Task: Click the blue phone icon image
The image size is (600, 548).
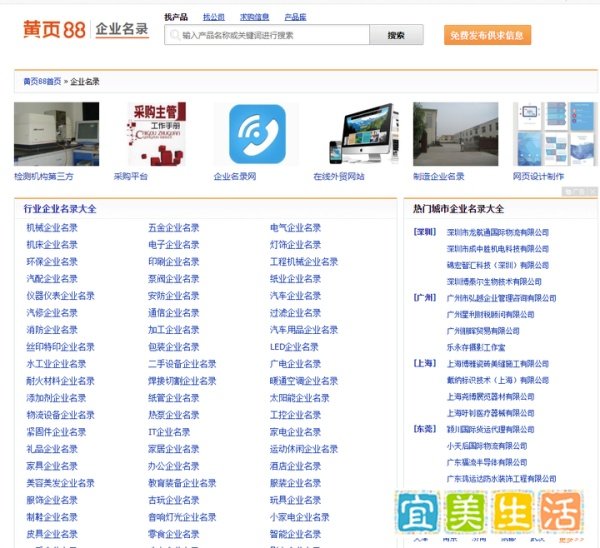Action: click(257, 134)
